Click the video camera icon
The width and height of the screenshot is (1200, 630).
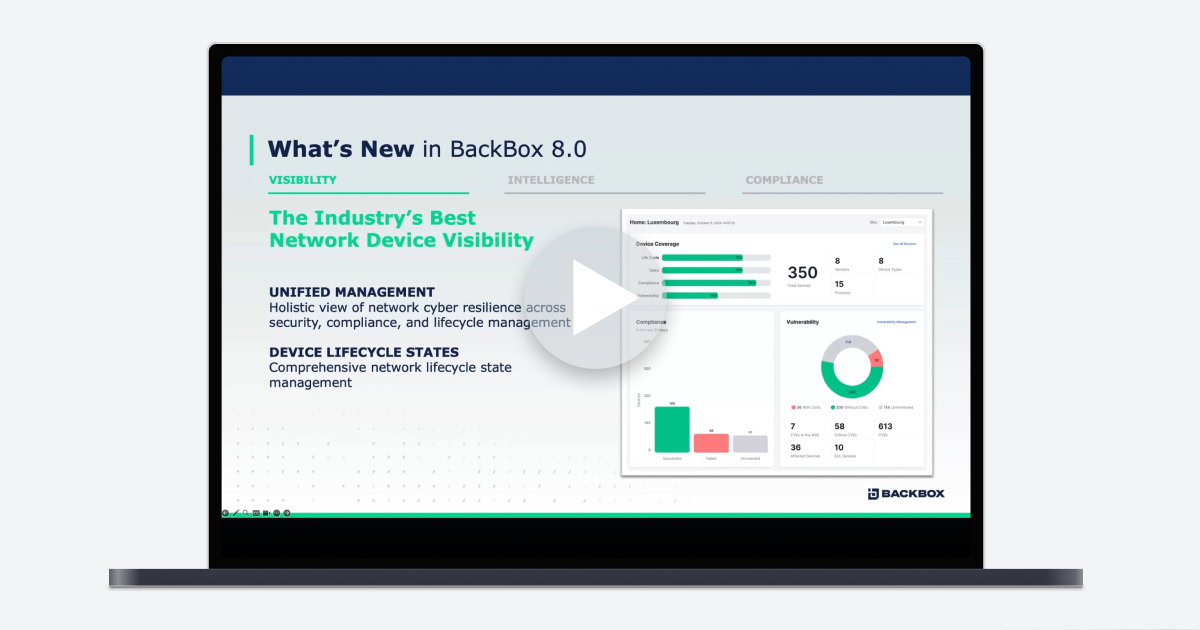(x=266, y=513)
